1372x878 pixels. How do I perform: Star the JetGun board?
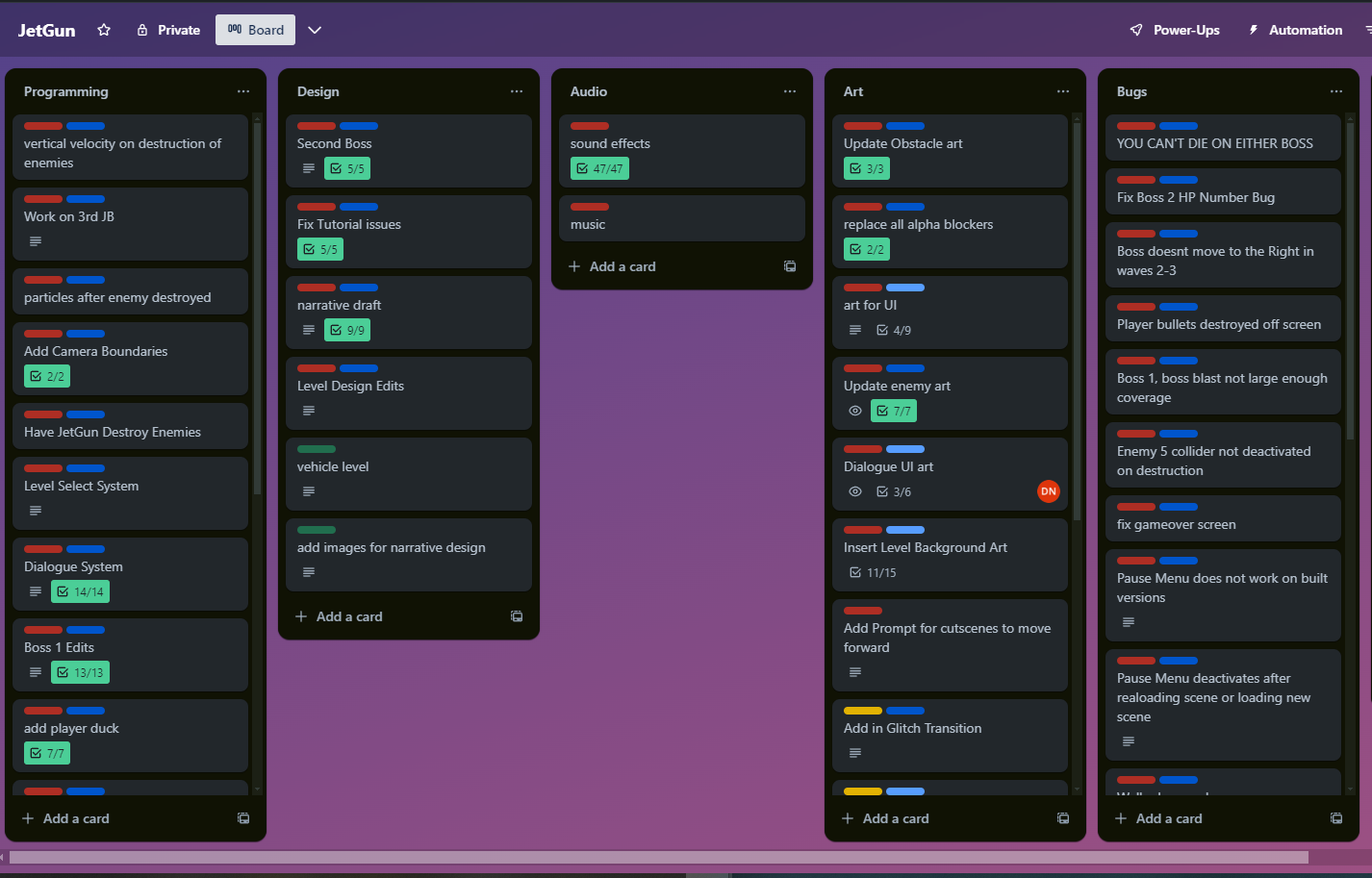pyautogui.click(x=104, y=30)
